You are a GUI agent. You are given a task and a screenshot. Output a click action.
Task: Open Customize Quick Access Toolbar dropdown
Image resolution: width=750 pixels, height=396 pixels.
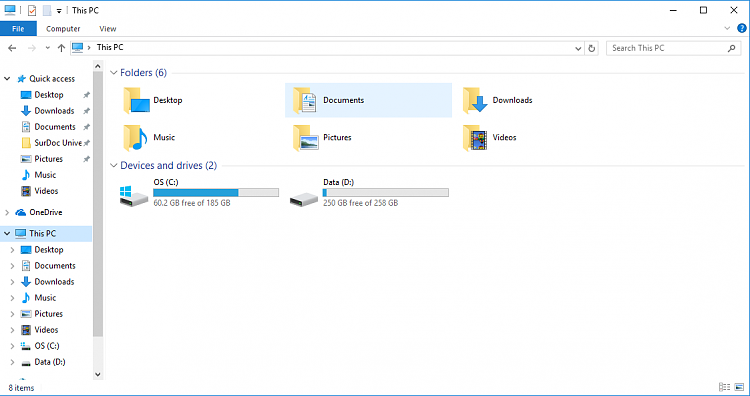pyautogui.click(x=59, y=11)
